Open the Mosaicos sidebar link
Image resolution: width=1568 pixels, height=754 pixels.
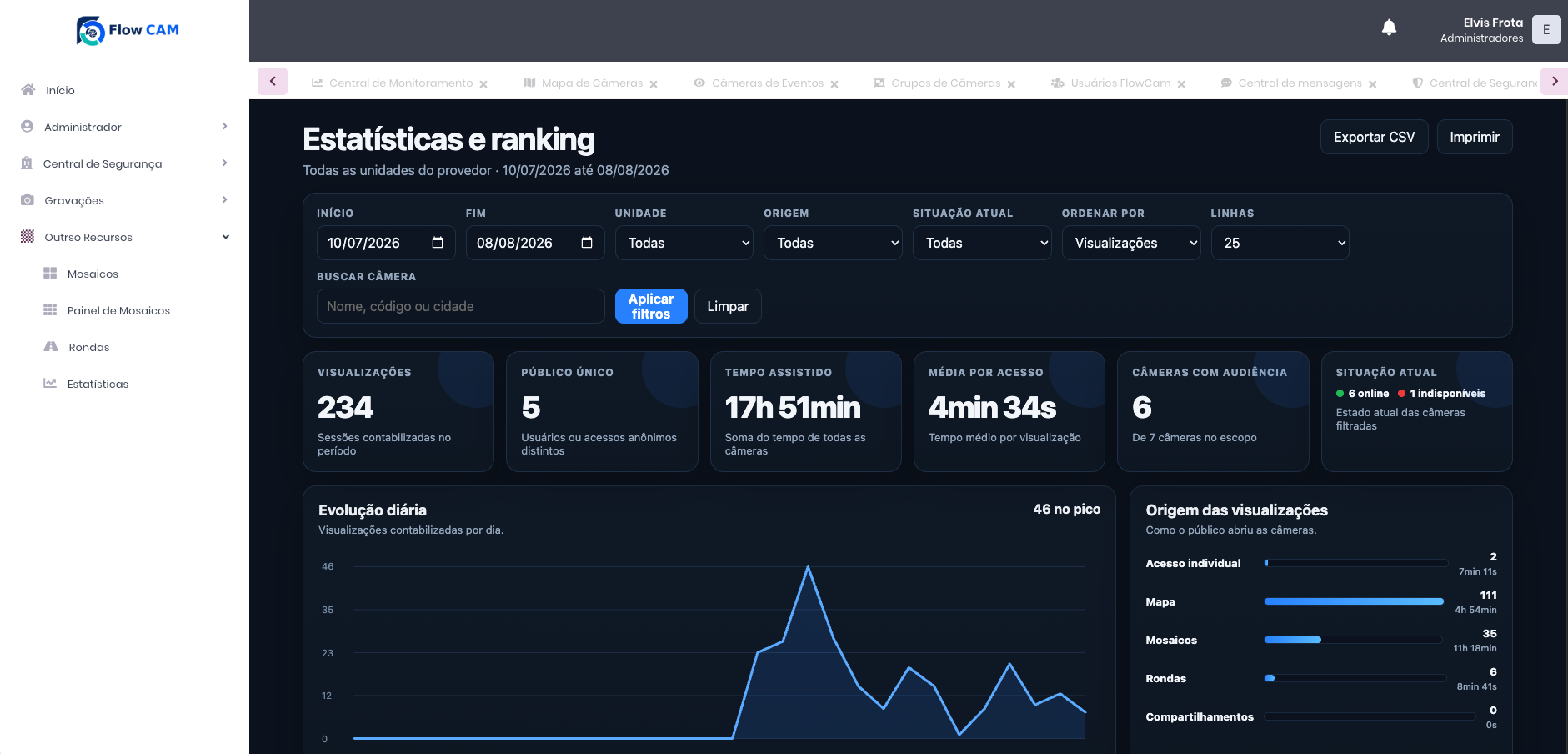[93, 274]
